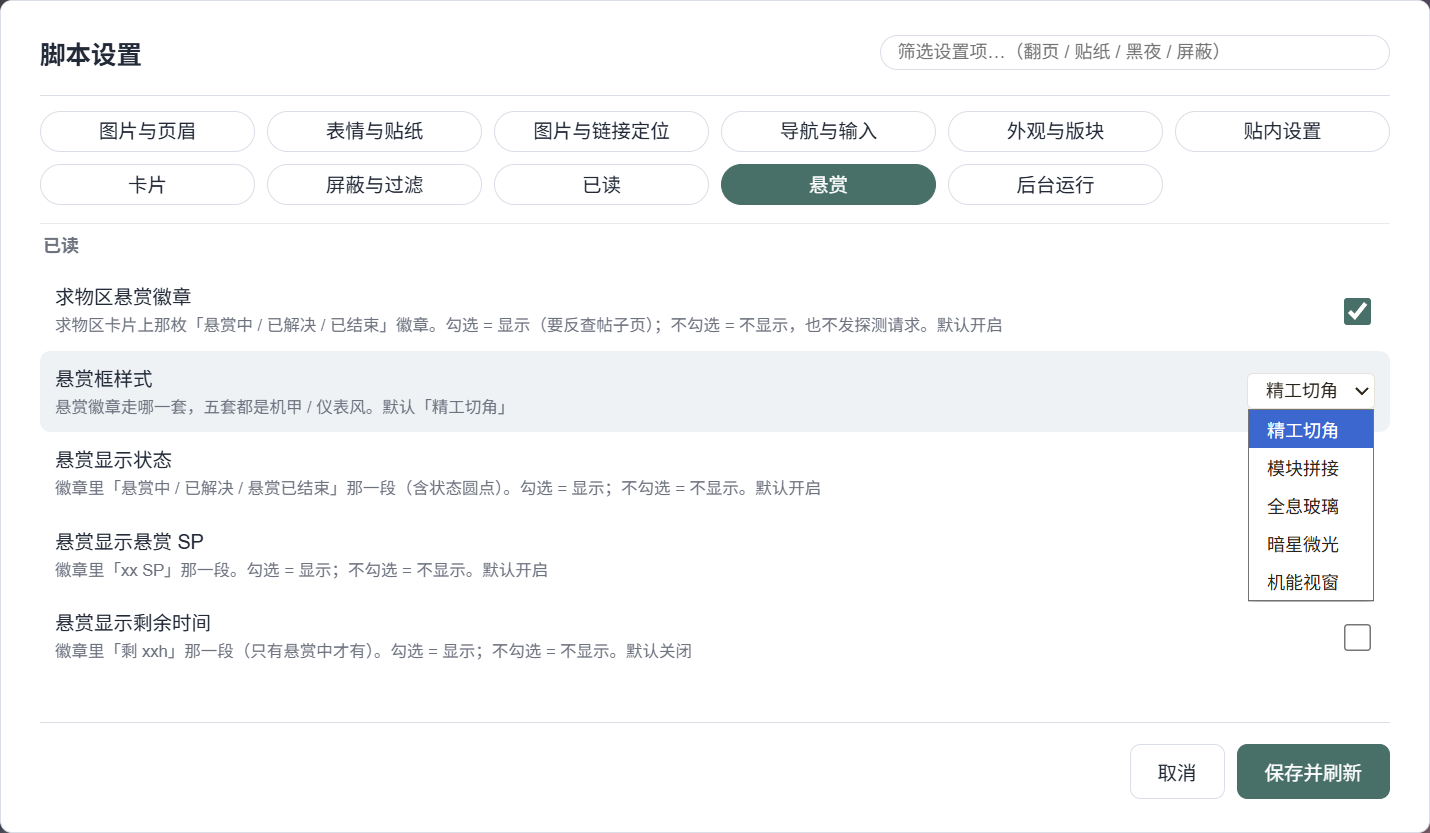The image size is (1430, 833).
Task: Open the 导航与输入 settings tab
Action: coord(828,131)
